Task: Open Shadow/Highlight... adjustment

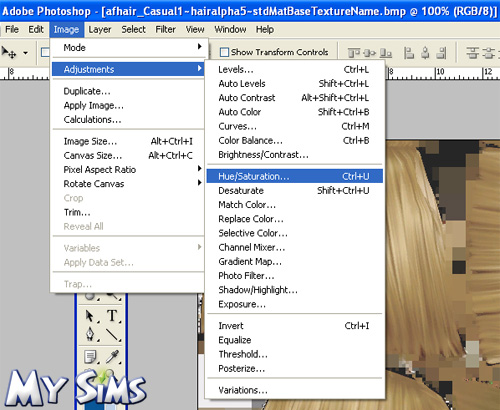Action: click(x=295, y=290)
